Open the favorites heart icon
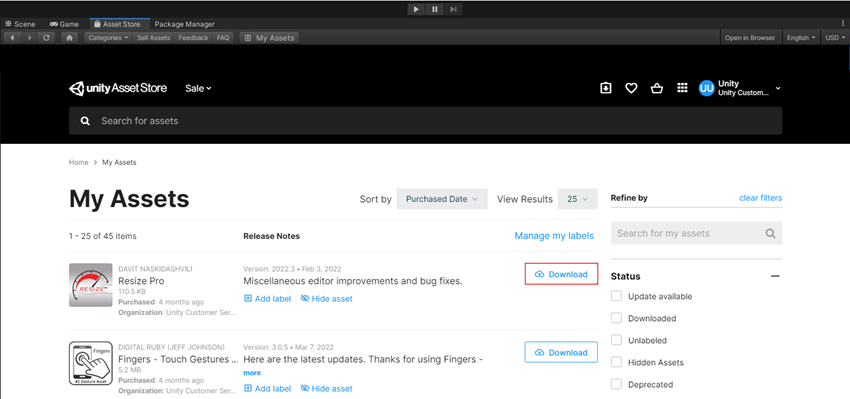This screenshot has height=399, width=850. coord(631,88)
